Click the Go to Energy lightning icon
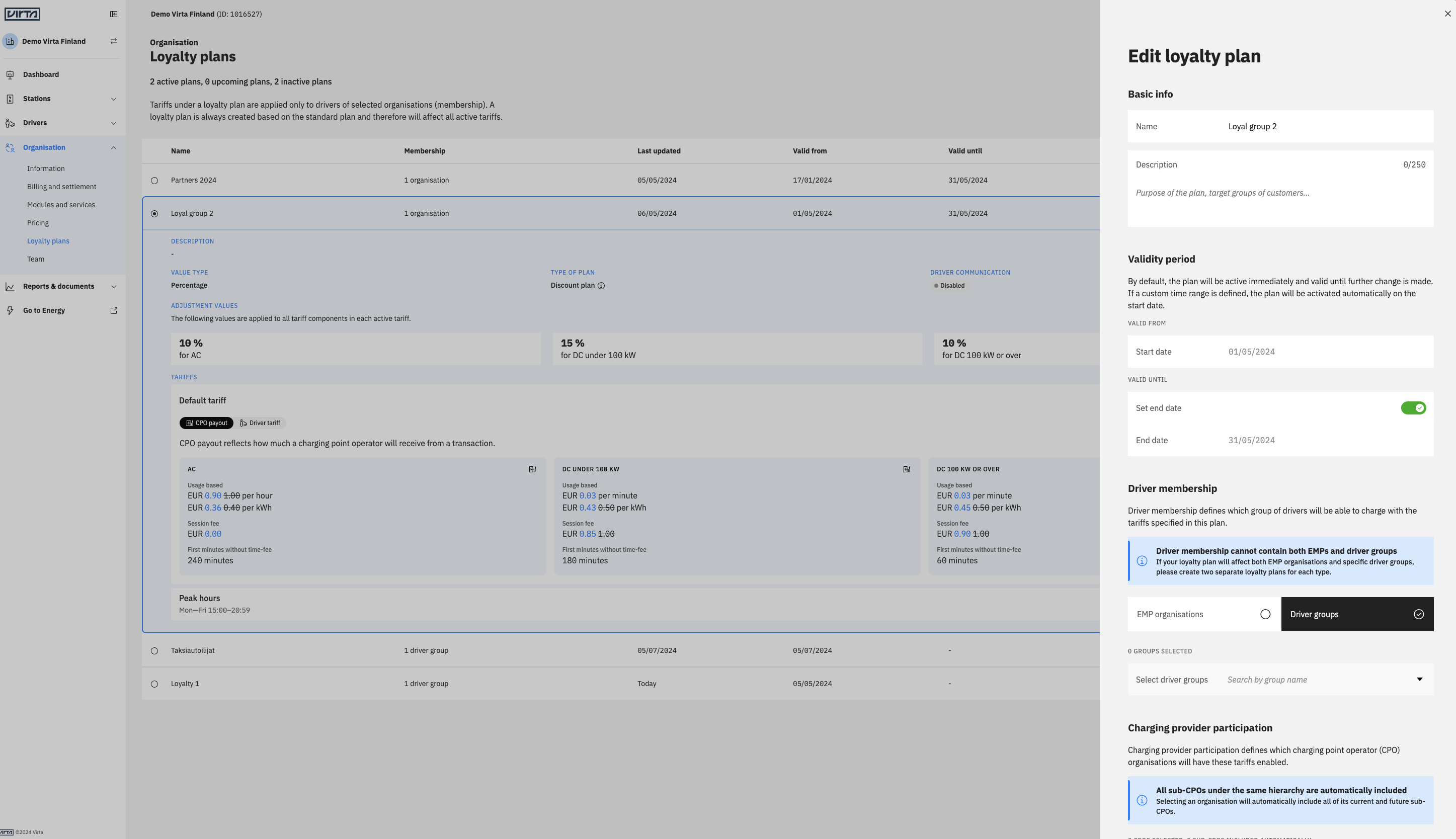Viewport: 1456px width, 839px height. (10, 310)
